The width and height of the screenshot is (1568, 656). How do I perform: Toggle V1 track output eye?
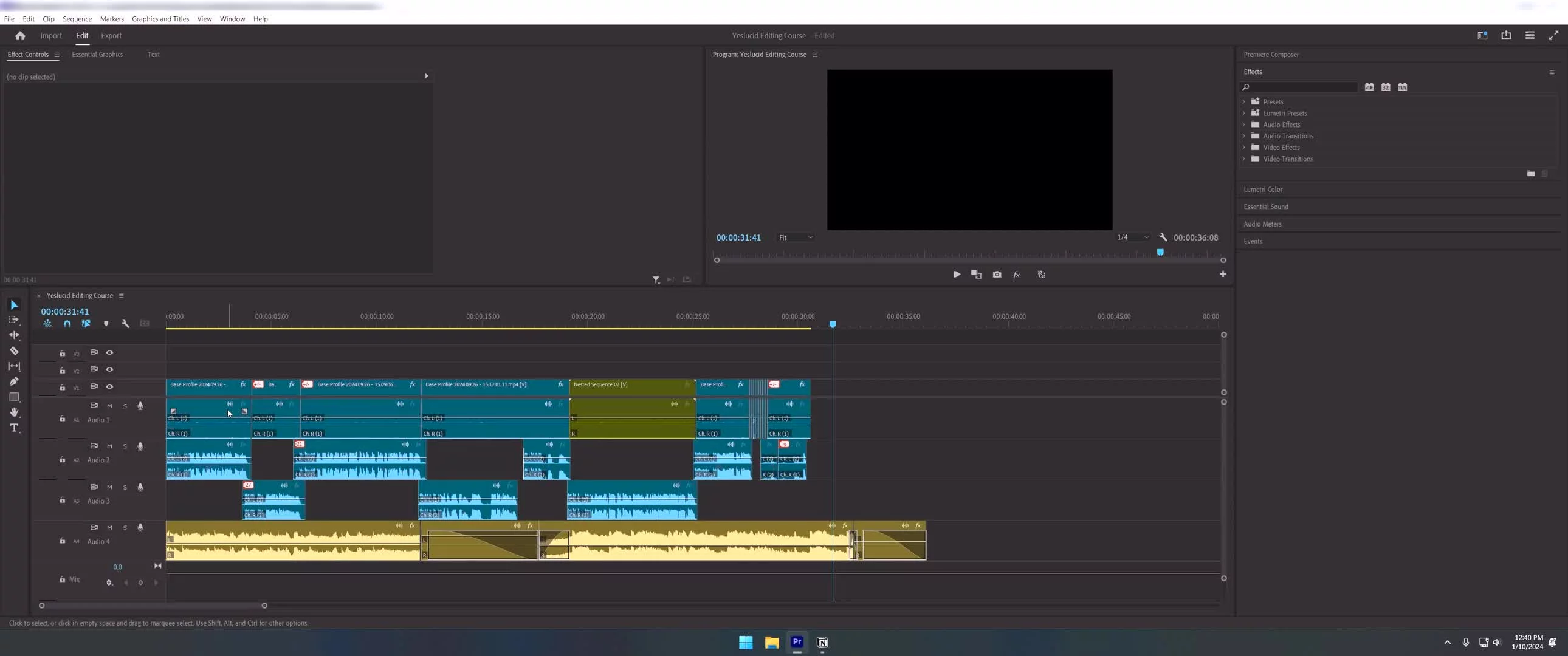[x=109, y=386]
